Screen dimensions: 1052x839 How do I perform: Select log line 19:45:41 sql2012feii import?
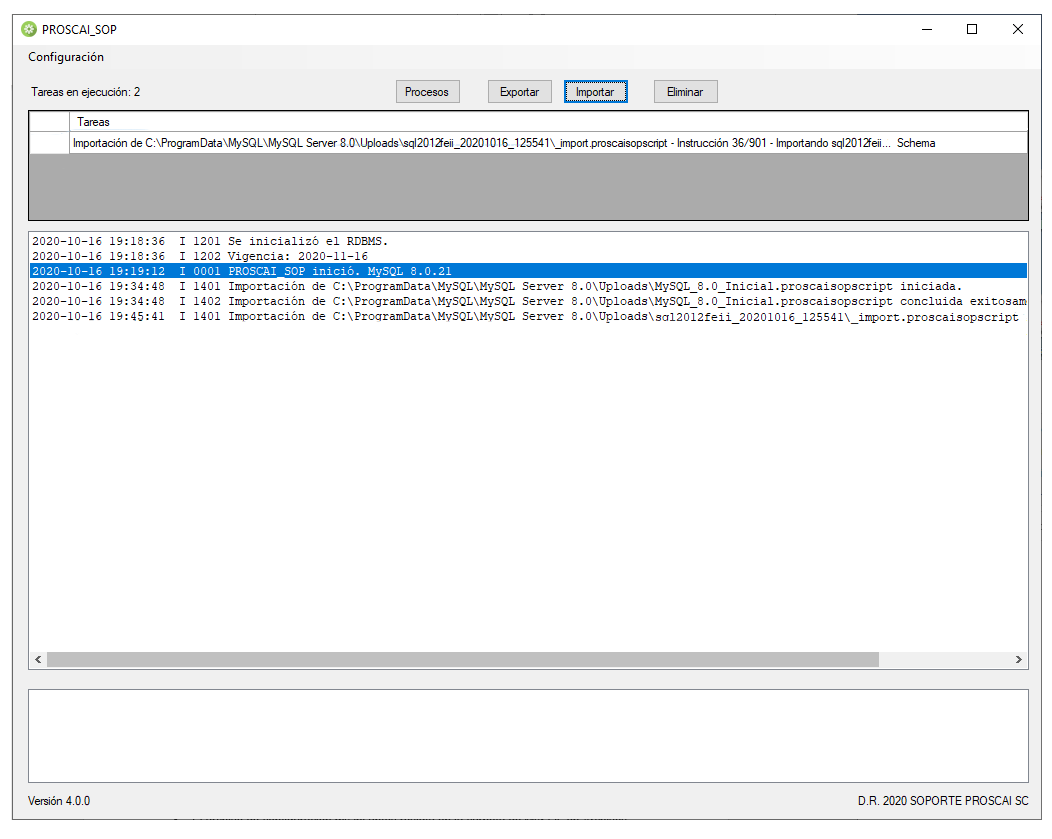point(528,317)
